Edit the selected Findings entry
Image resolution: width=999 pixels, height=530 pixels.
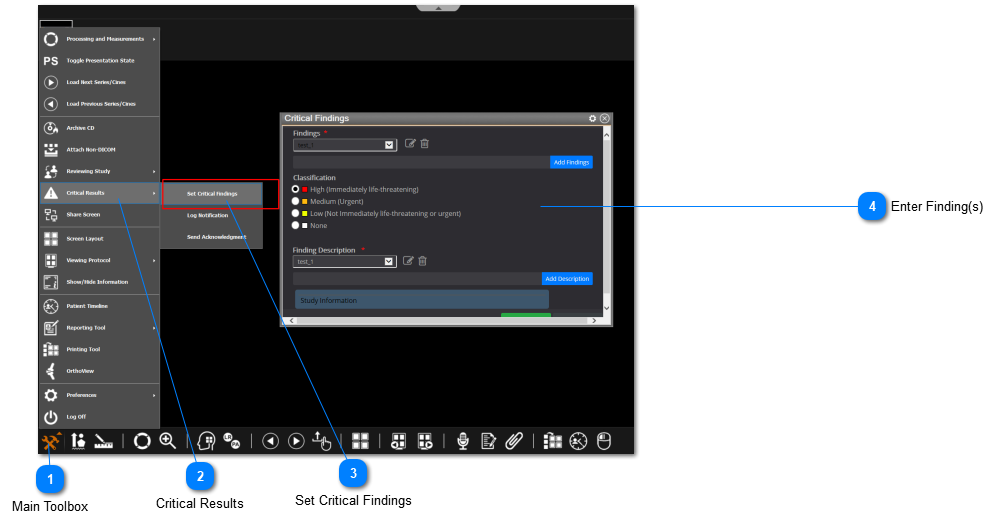click(x=410, y=144)
